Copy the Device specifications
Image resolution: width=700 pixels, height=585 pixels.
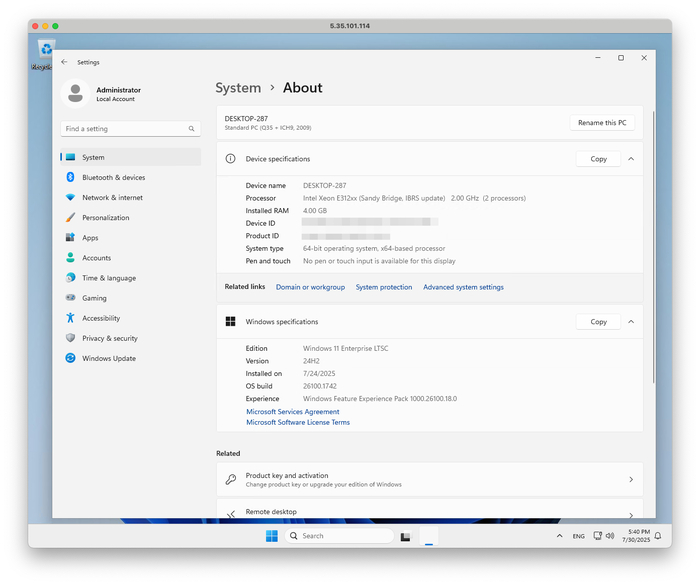598,159
